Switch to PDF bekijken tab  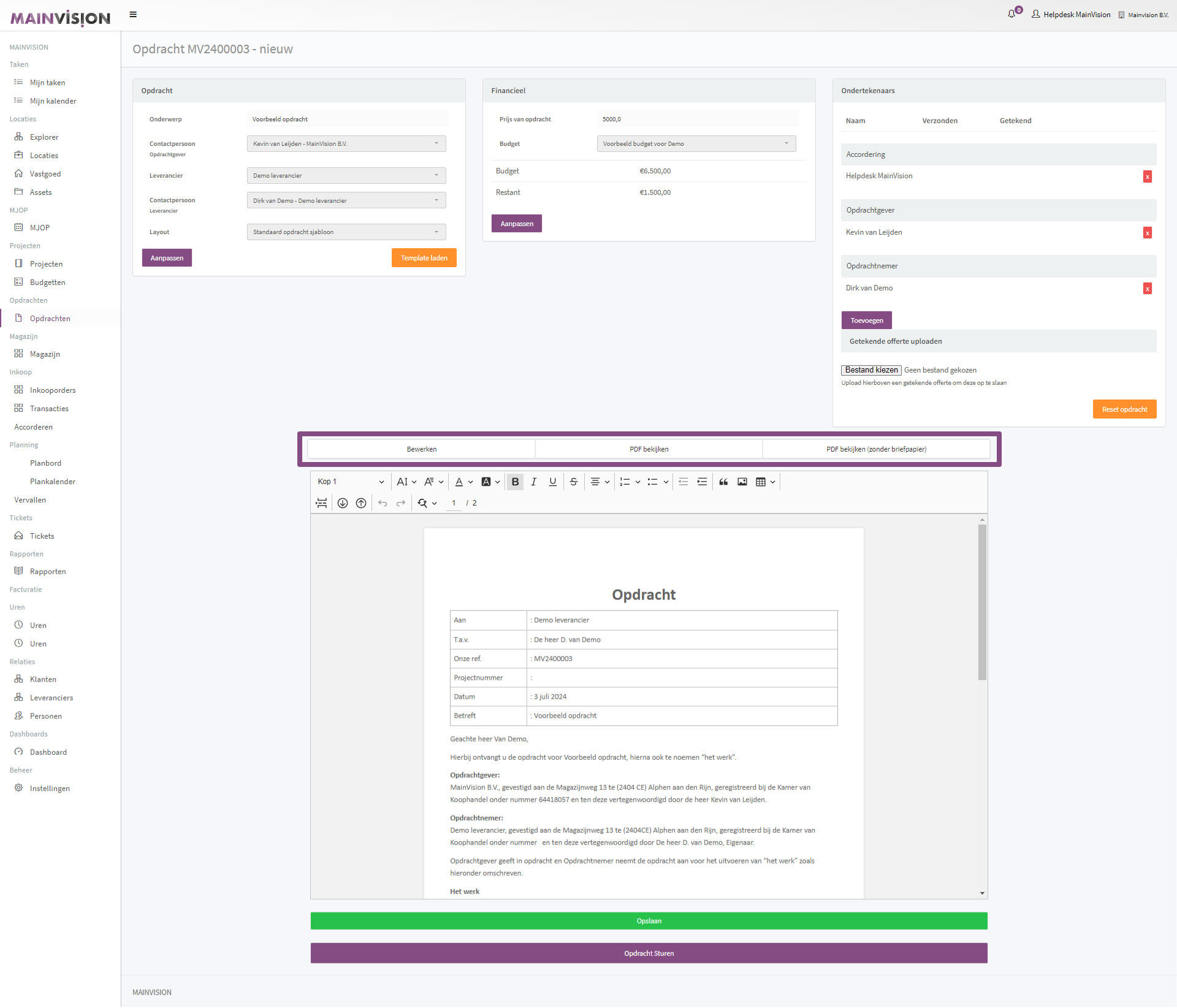coord(649,449)
